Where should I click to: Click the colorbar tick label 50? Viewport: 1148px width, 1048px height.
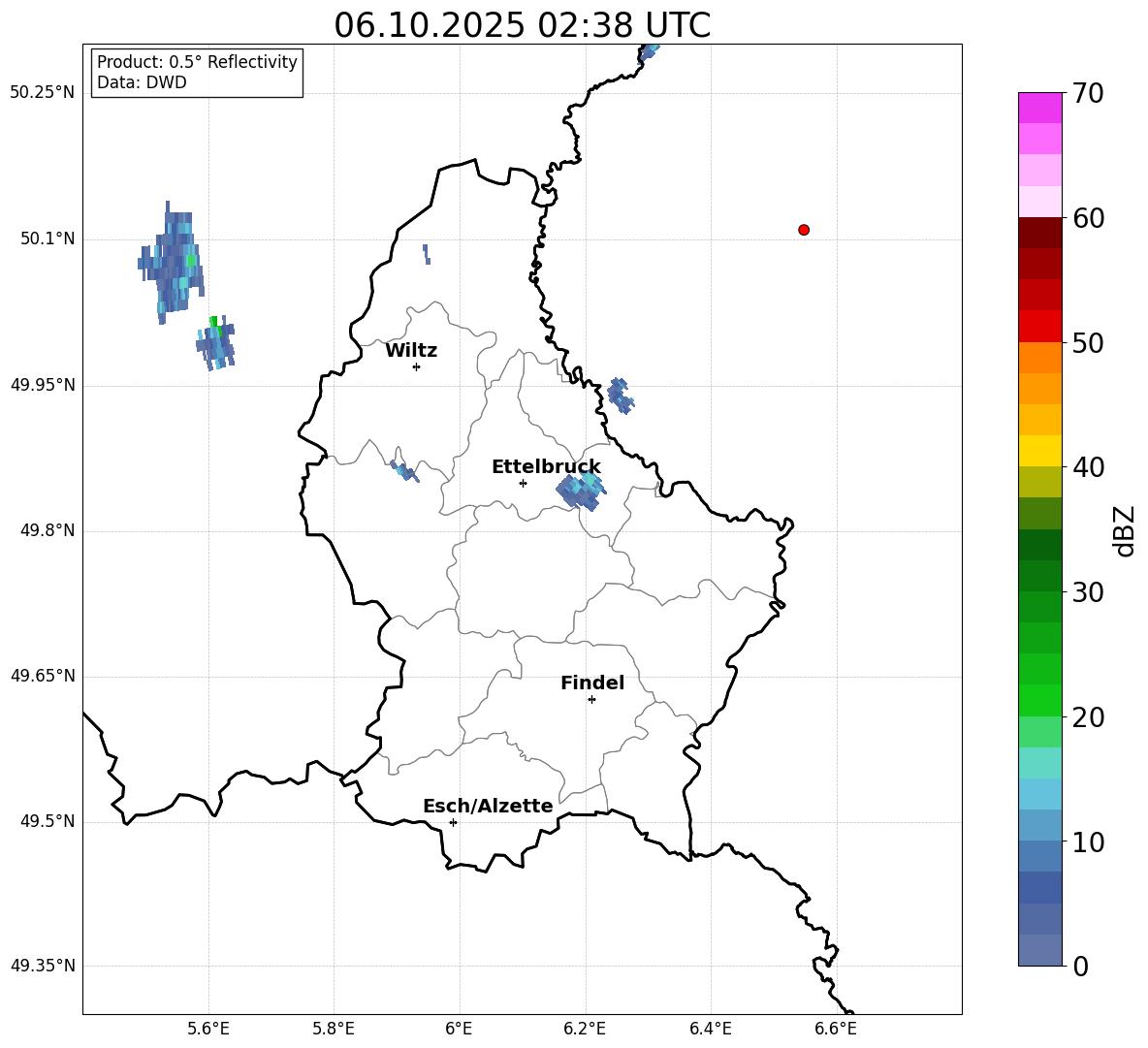(x=1088, y=342)
